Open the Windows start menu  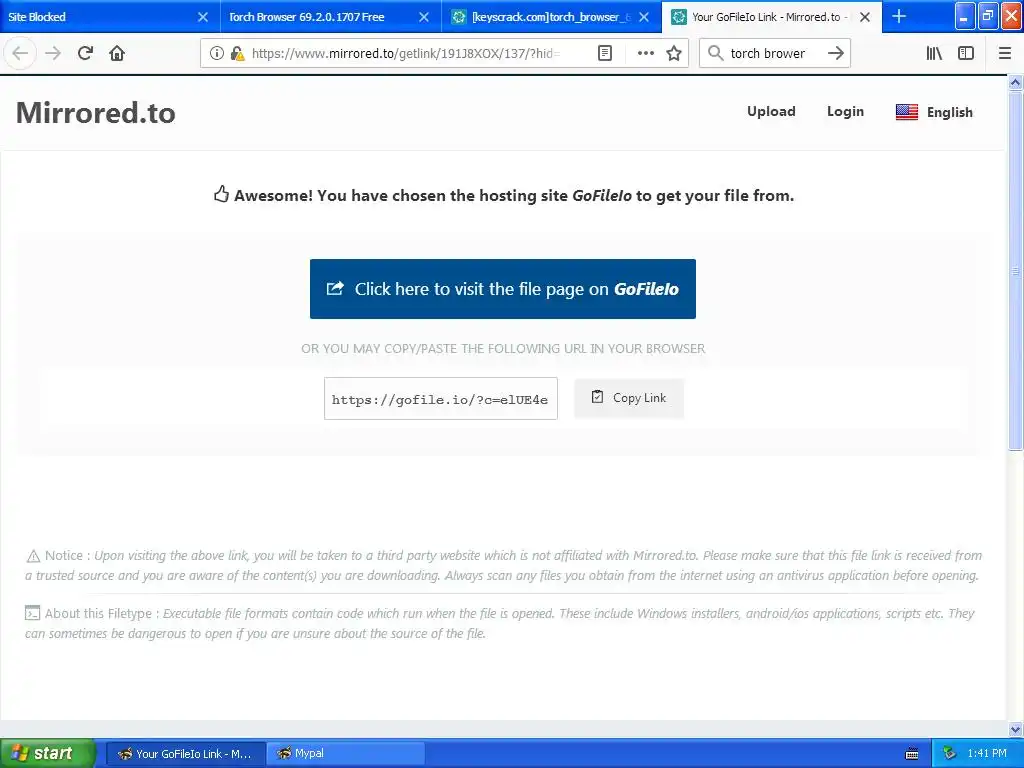coord(47,753)
